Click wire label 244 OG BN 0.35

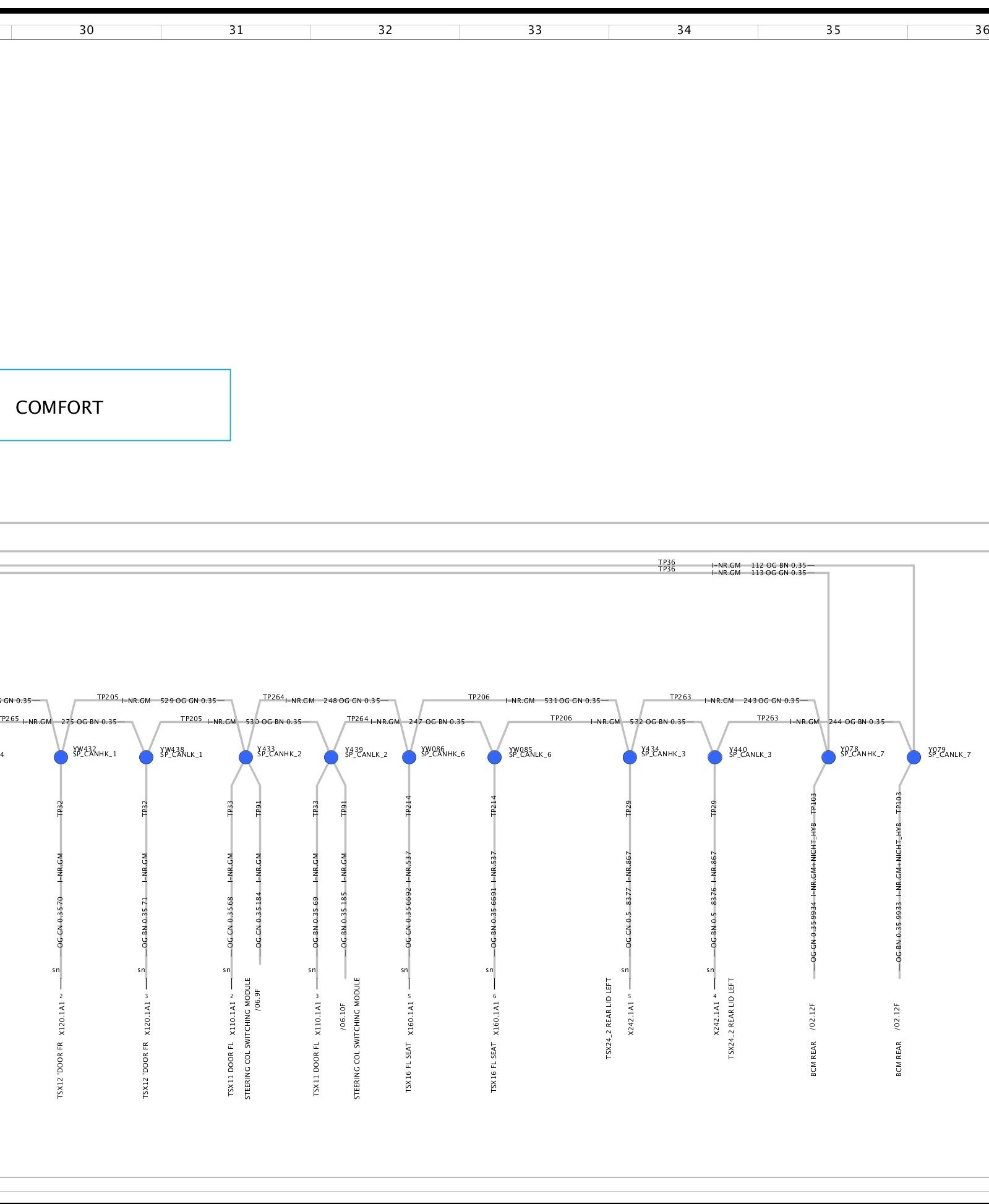click(857, 722)
